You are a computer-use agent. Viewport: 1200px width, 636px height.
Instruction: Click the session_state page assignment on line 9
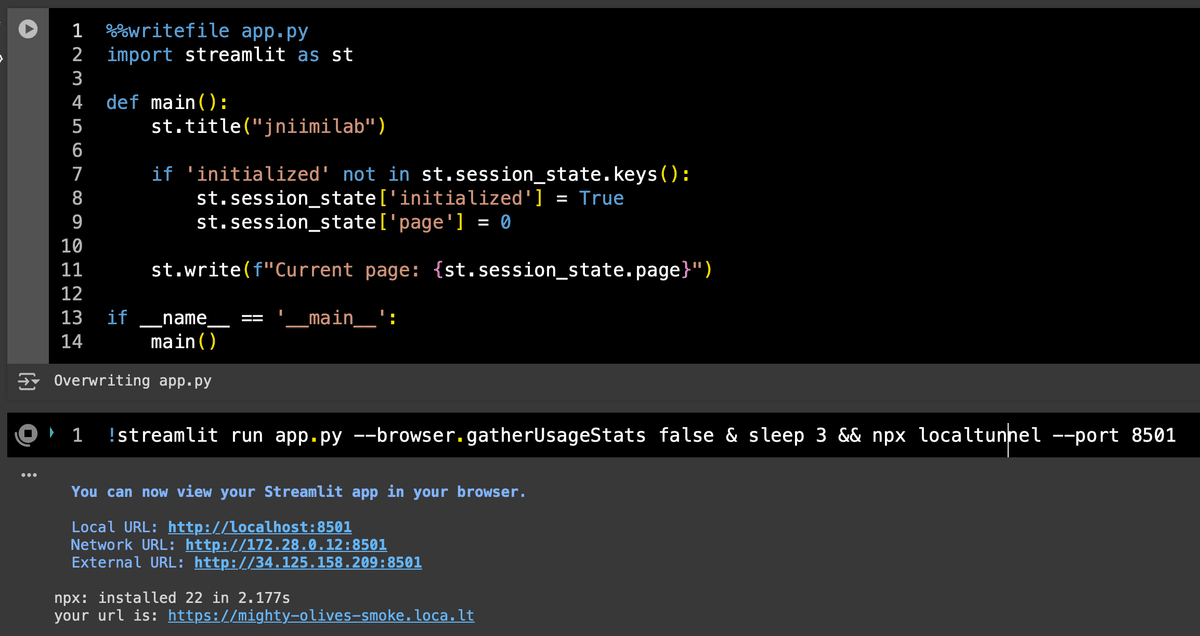350,222
